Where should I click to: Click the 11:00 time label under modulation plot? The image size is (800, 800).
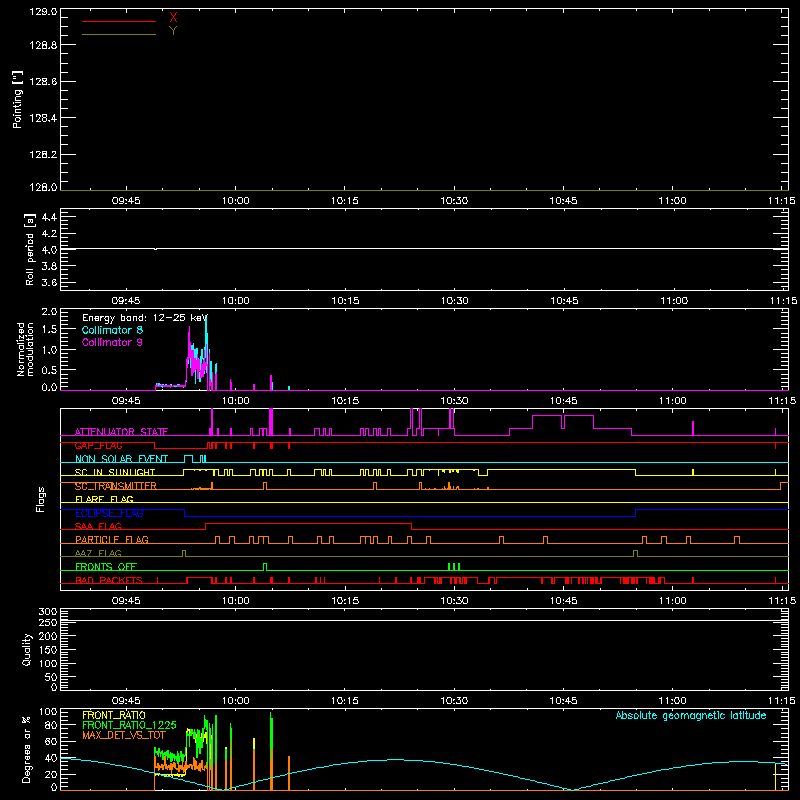[x=672, y=401]
